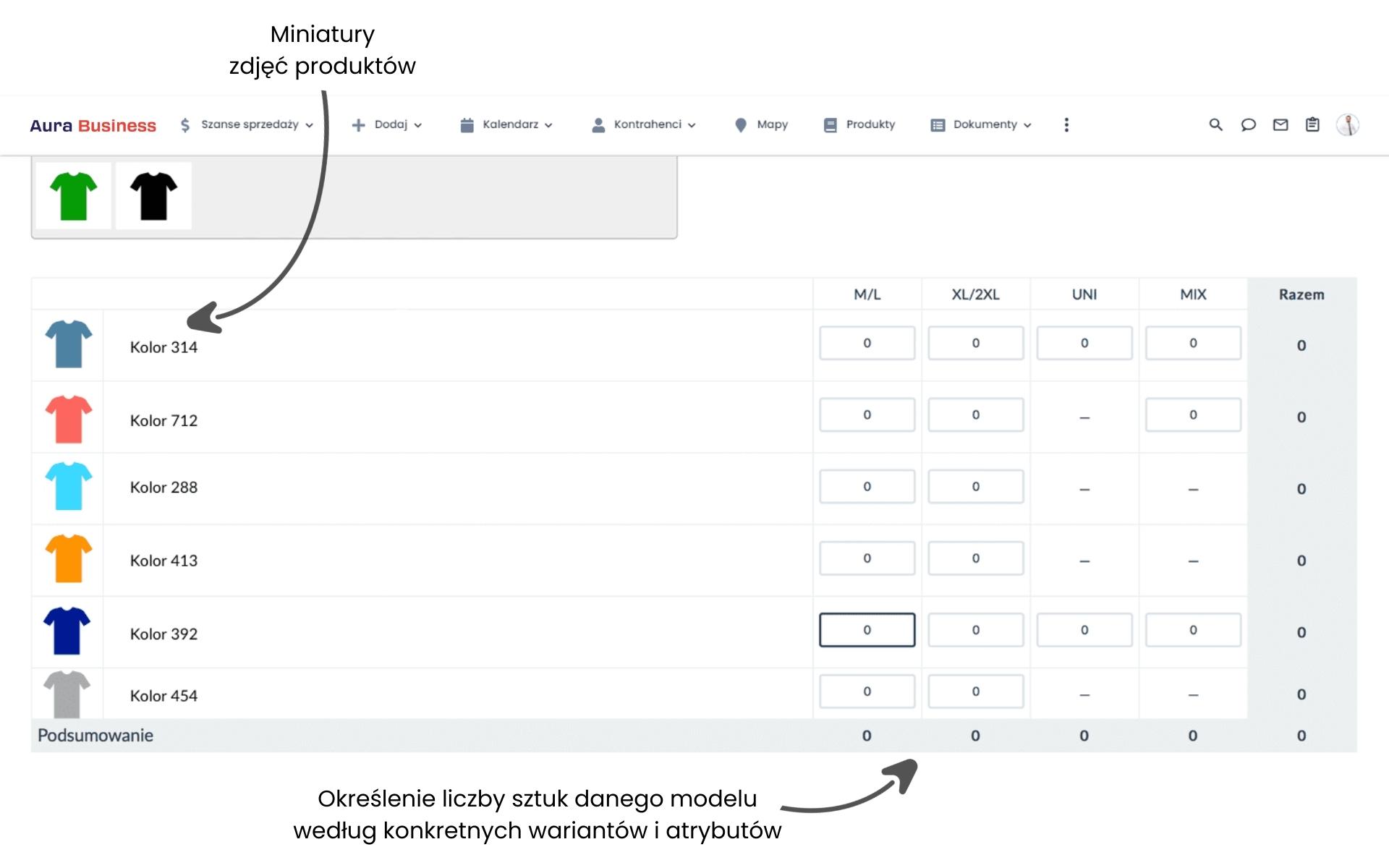Select the green t-shirt thumbnail
The height and width of the screenshot is (868, 1389).
[73, 195]
